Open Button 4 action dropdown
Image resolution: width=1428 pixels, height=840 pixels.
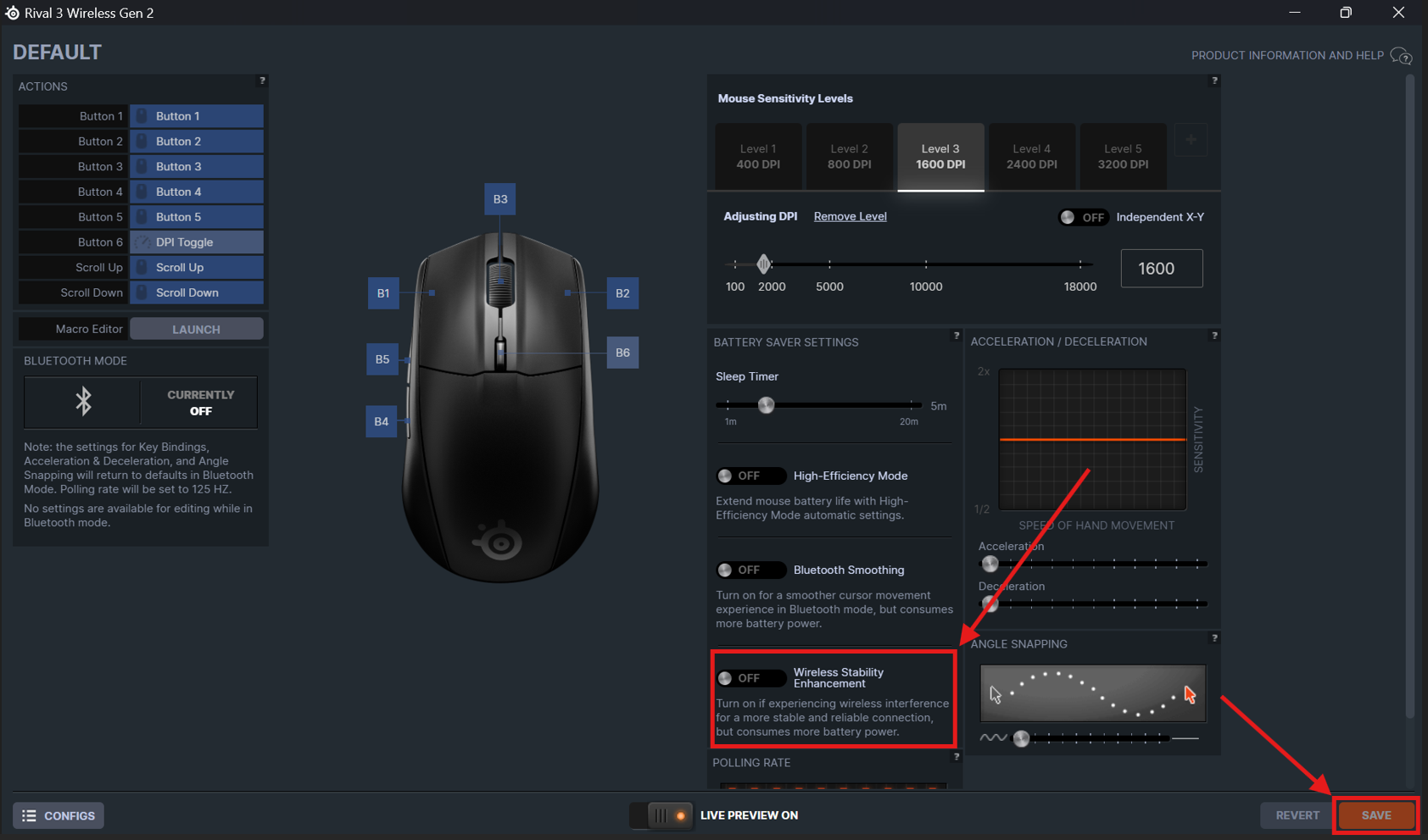tap(197, 192)
